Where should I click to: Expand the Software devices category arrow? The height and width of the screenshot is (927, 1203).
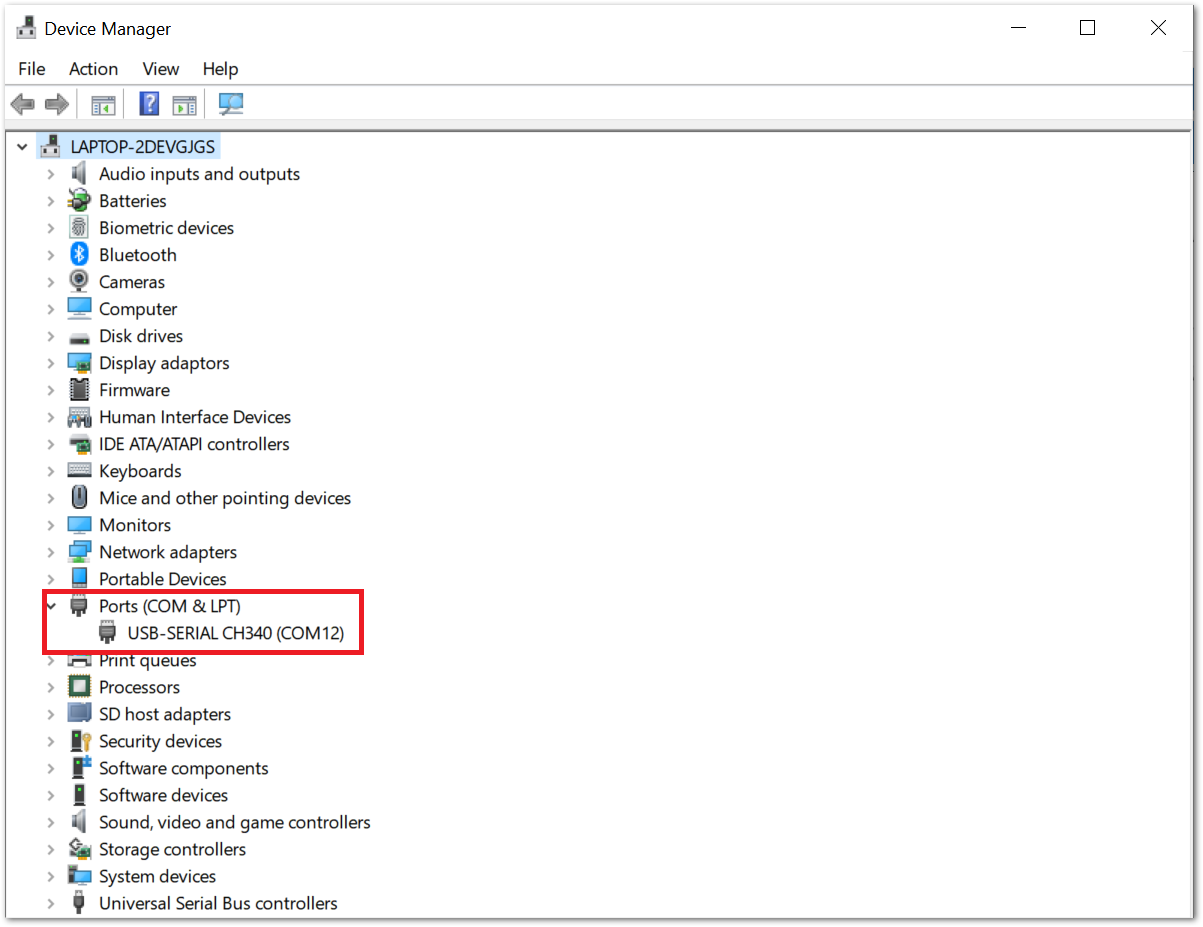coord(51,795)
